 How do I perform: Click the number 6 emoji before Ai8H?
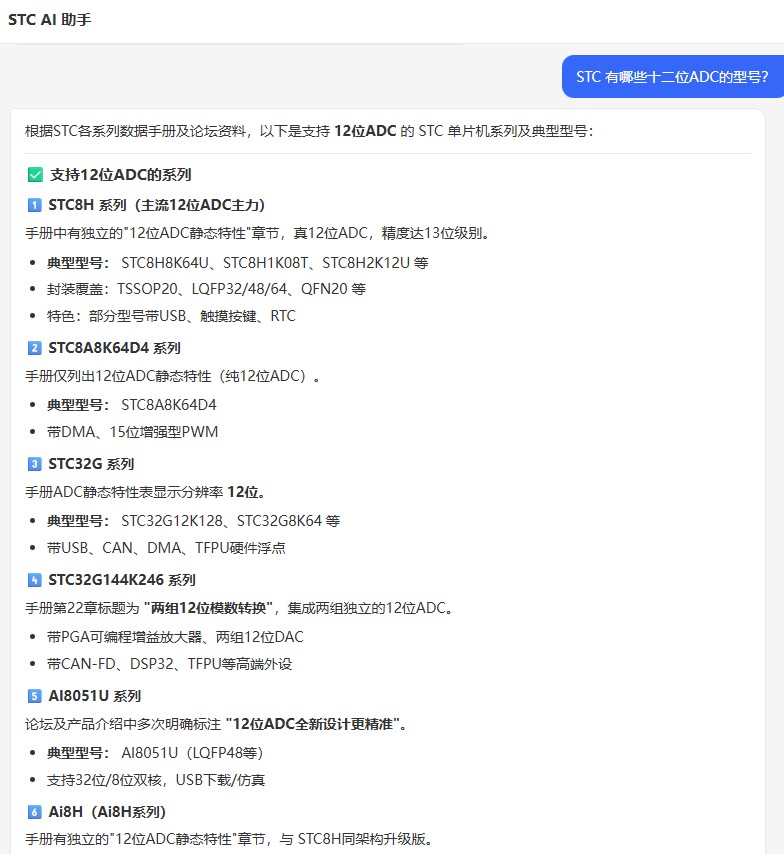click(34, 812)
